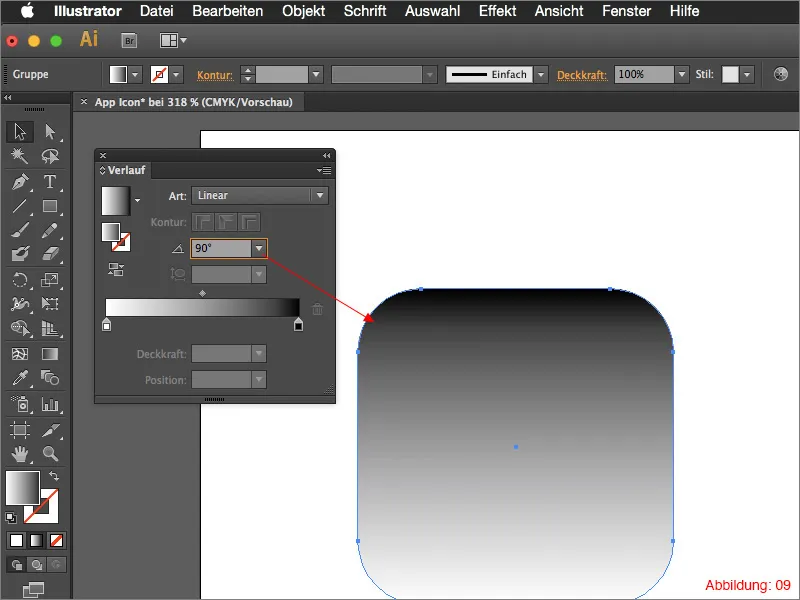Select the Pen tool
Viewport: 800px width, 600px height.
20,182
